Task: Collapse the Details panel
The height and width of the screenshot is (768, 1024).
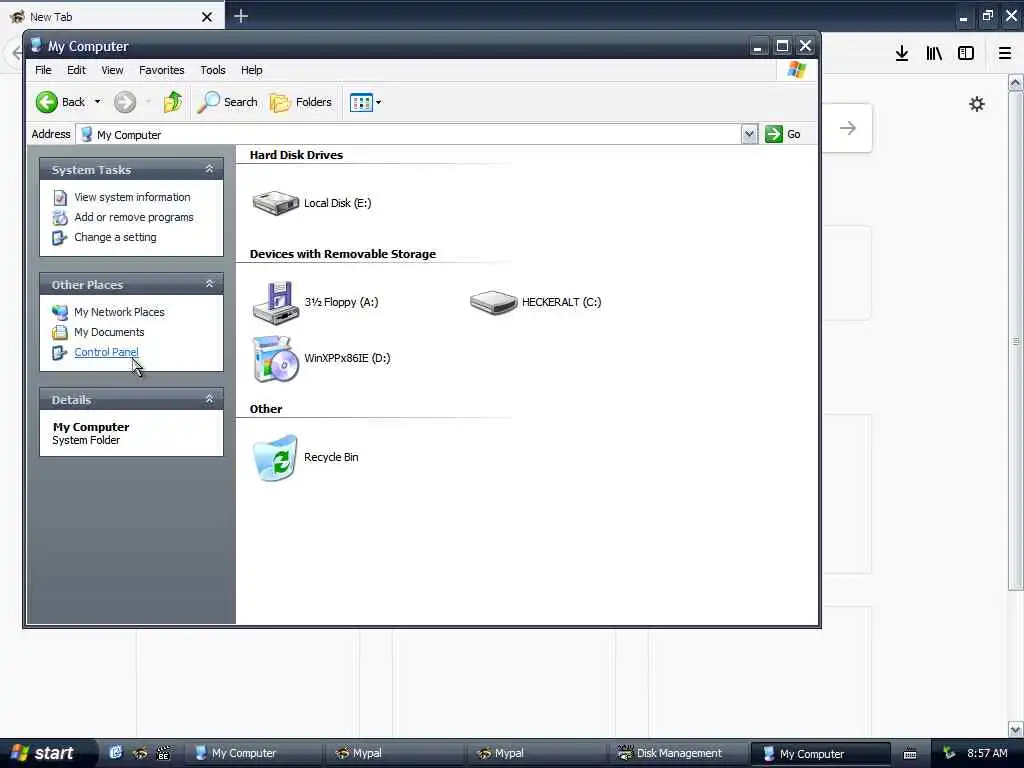Action: (209, 399)
